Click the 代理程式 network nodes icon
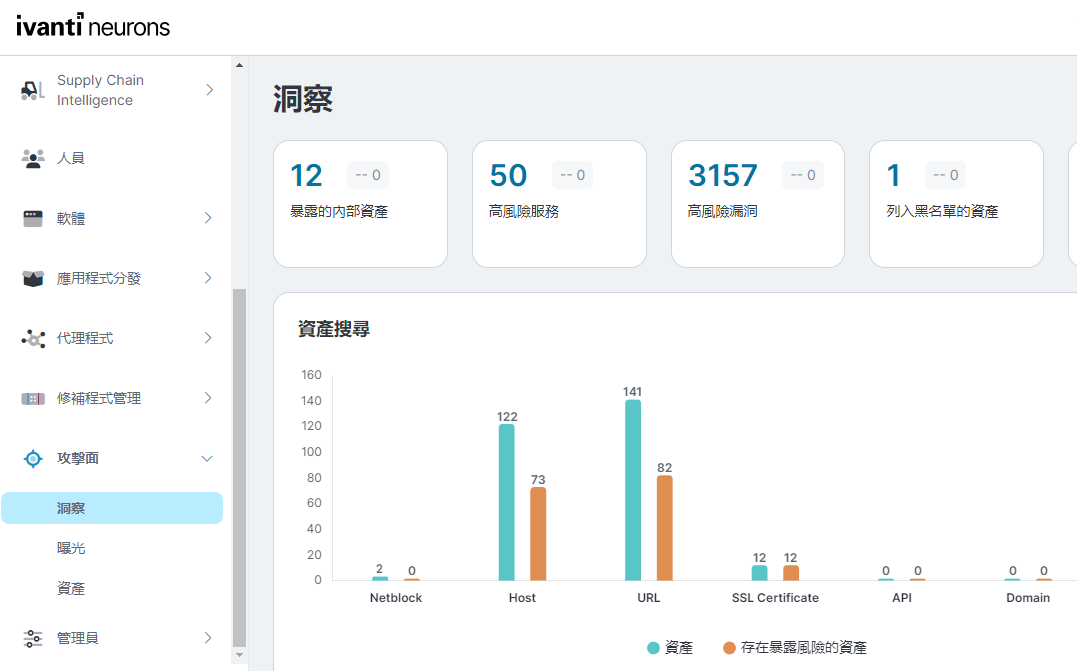The height and width of the screenshot is (671, 1077). [x=32, y=338]
